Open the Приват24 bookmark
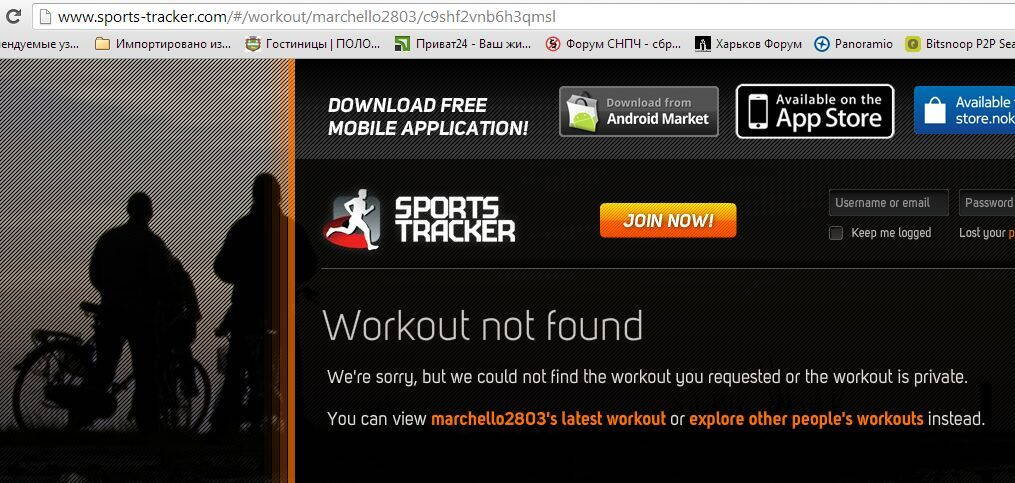This screenshot has width=1015, height=483. [463, 44]
